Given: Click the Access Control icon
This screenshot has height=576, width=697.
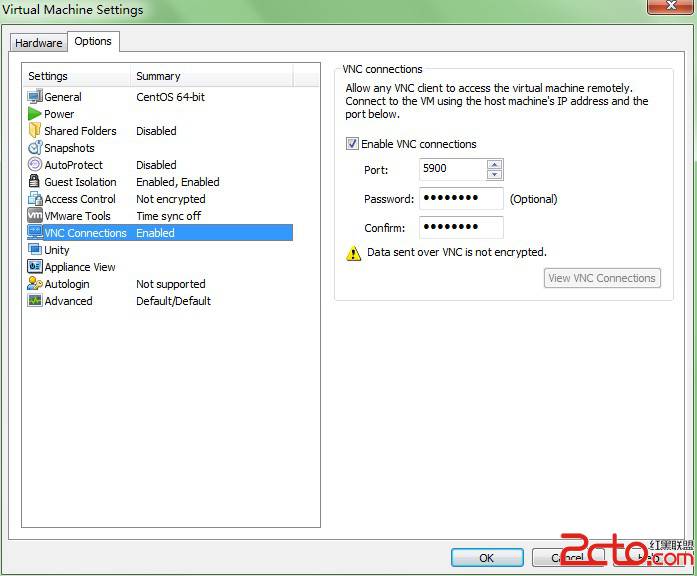Looking at the screenshot, I should [x=35, y=199].
